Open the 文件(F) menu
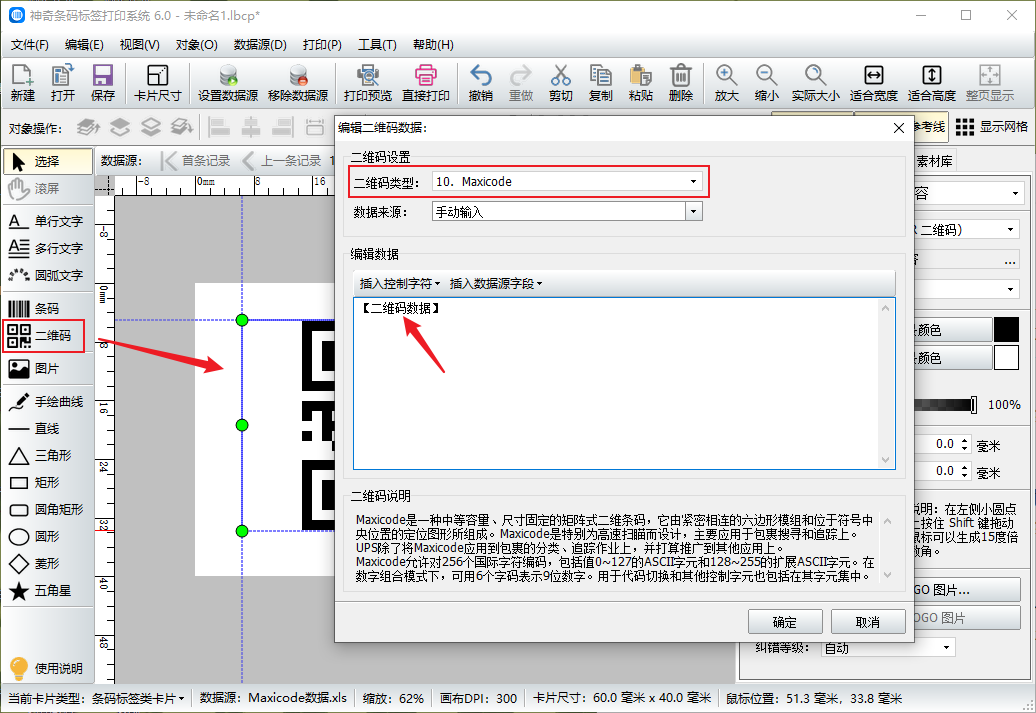This screenshot has width=1036, height=713. (30, 45)
